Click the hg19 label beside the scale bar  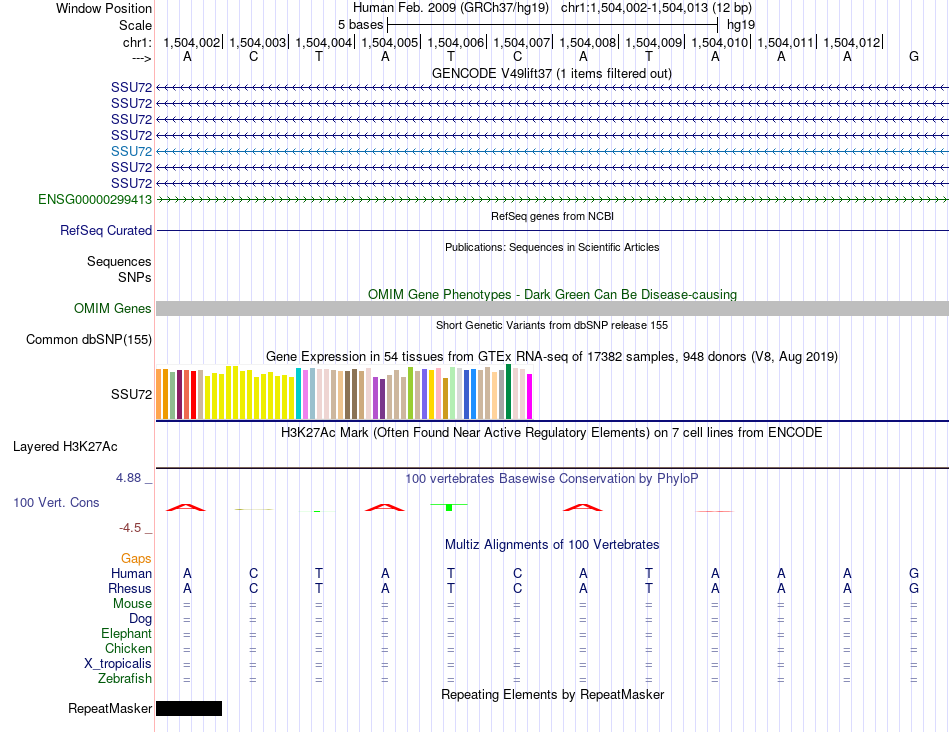tap(741, 25)
